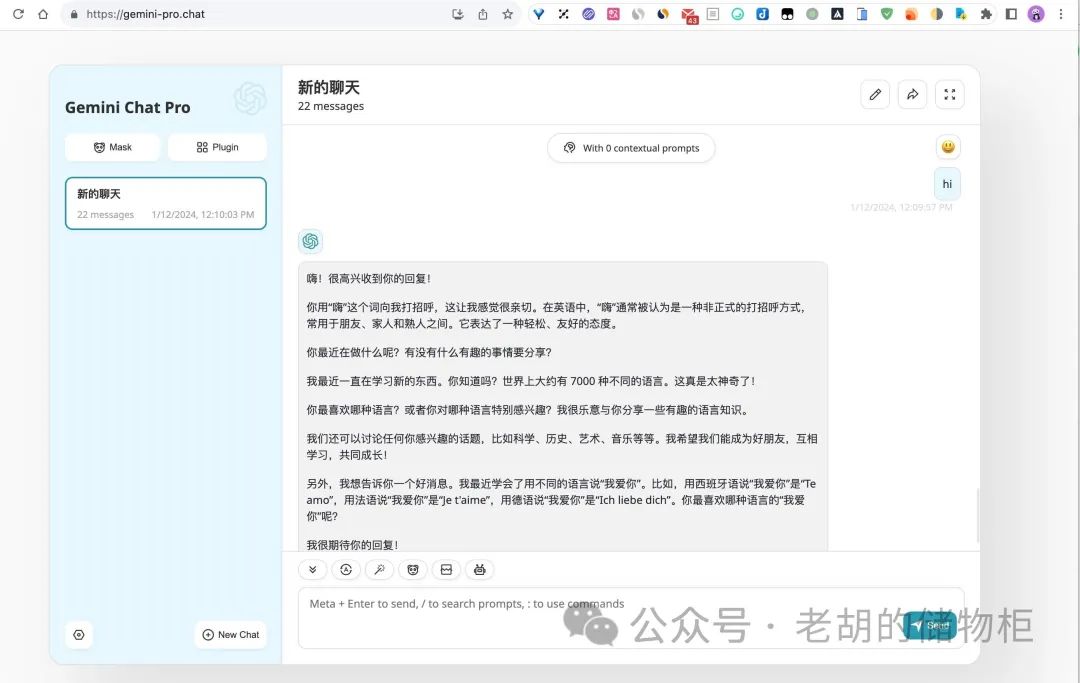Open the Plugin button in sidebar
This screenshot has width=1080, height=683.
[217, 147]
